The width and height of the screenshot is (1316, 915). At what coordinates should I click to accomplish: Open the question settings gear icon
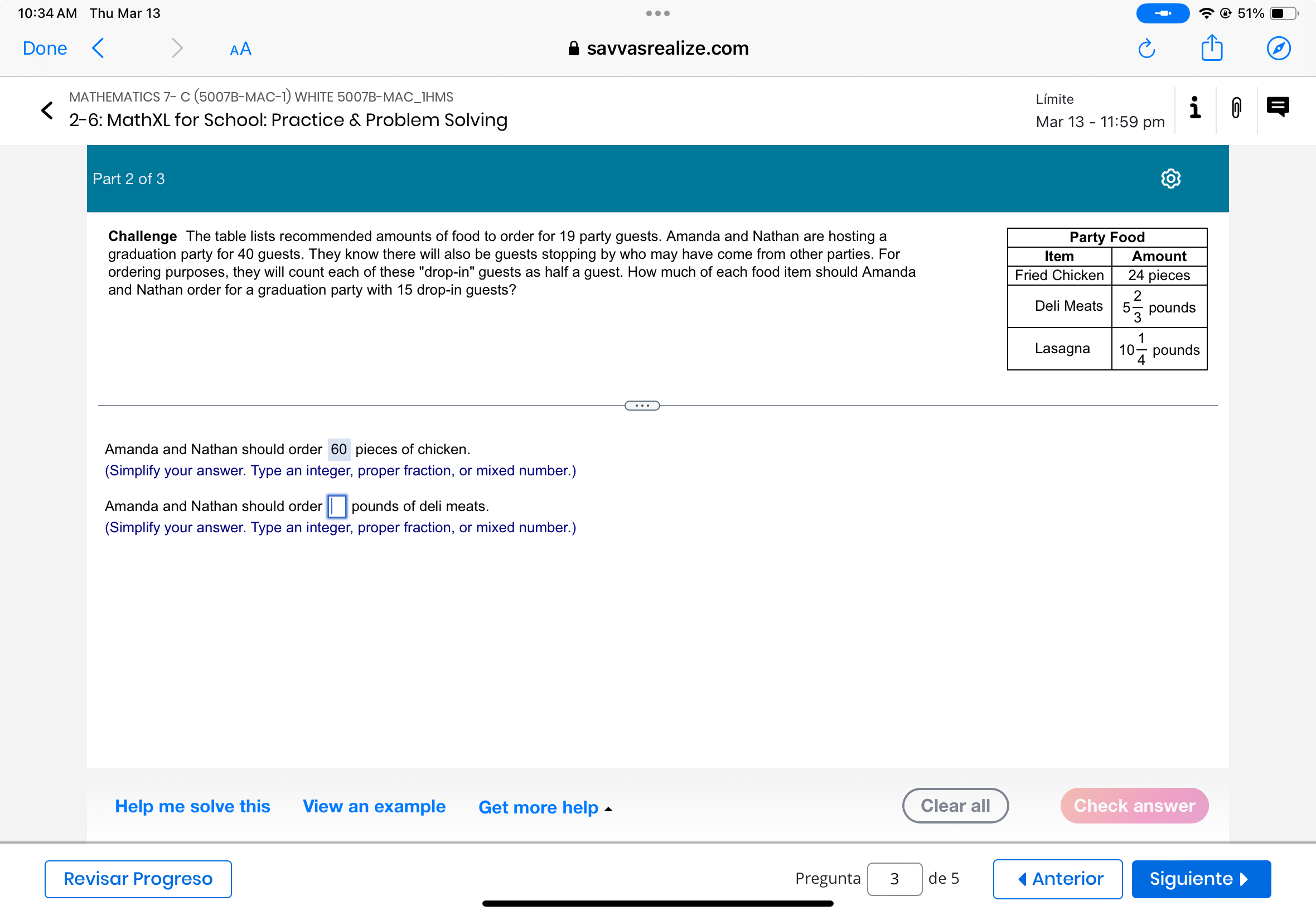1170,179
